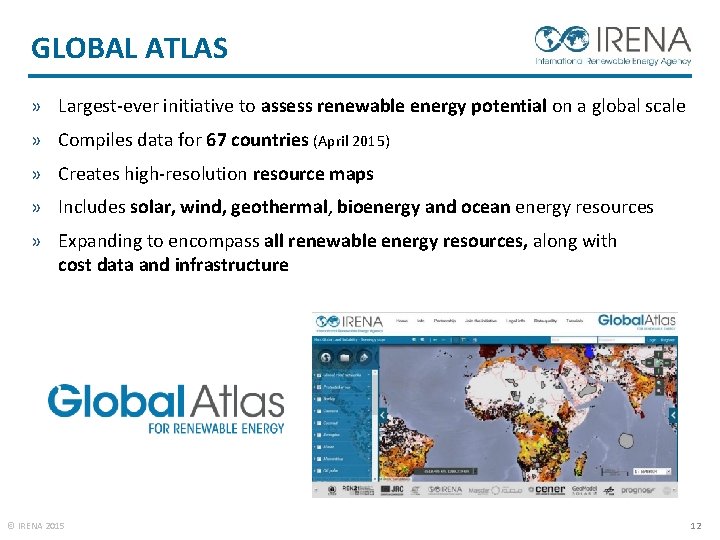This screenshot has width=720, height=540.
Task: Click the IRENA logo in the web page header
Action: coord(349,324)
